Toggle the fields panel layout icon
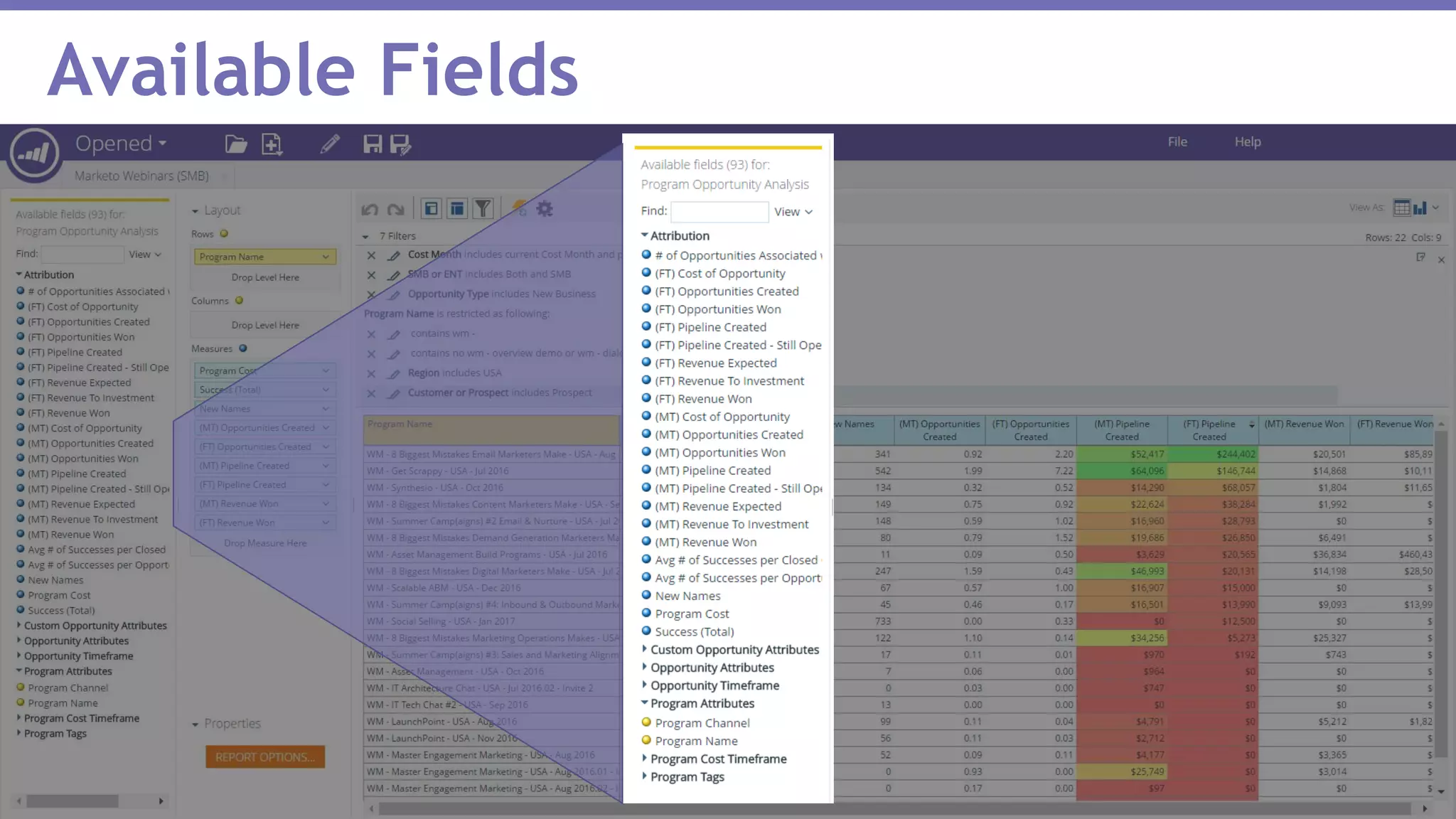This screenshot has width=1456, height=819. 431,209
